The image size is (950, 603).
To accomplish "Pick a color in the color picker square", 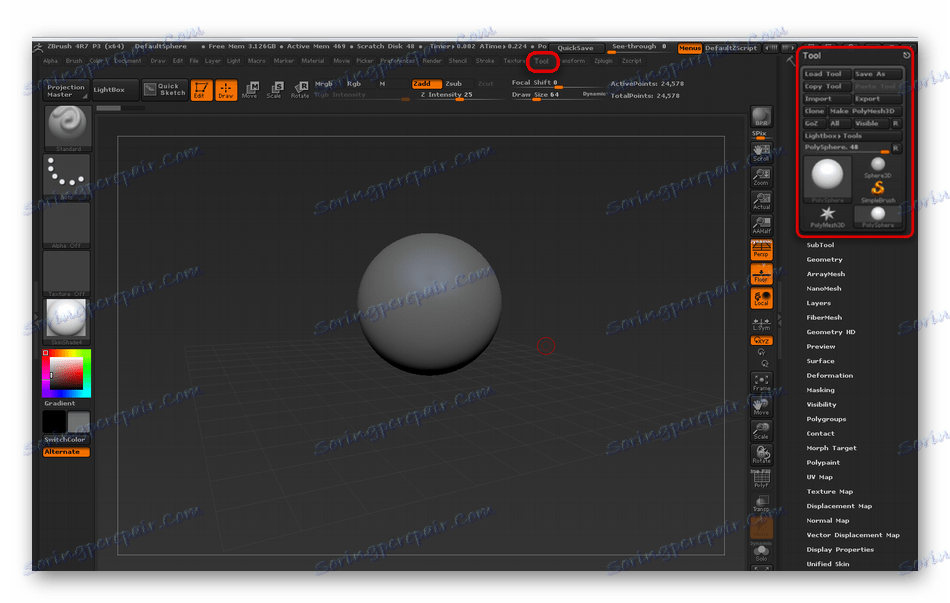I will coord(66,373).
